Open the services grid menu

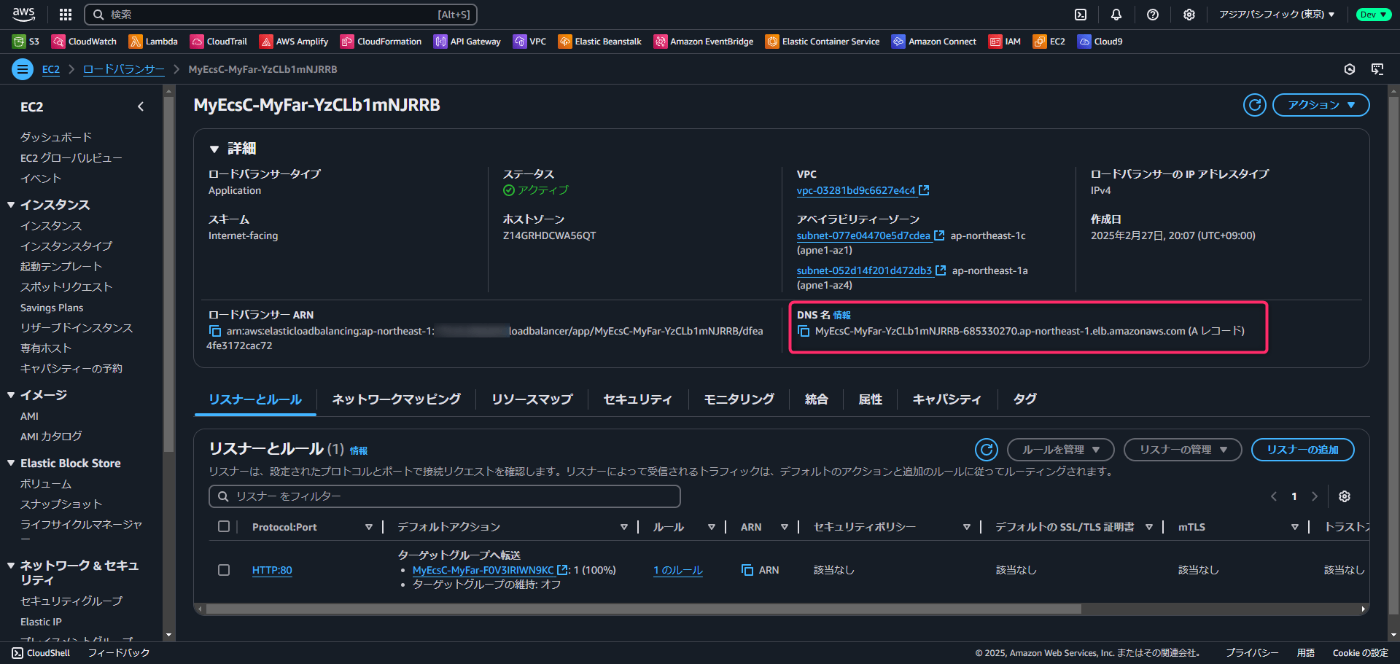pos(65,15)
